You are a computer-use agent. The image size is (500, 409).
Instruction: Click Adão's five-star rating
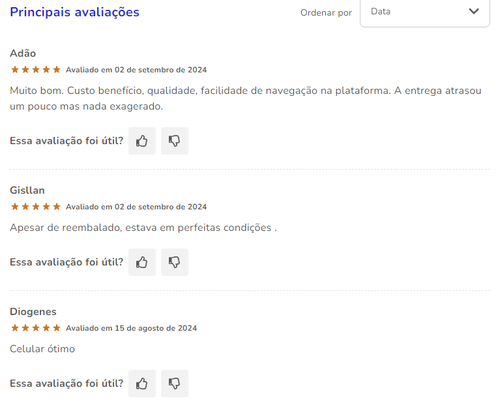pos(36,70)
